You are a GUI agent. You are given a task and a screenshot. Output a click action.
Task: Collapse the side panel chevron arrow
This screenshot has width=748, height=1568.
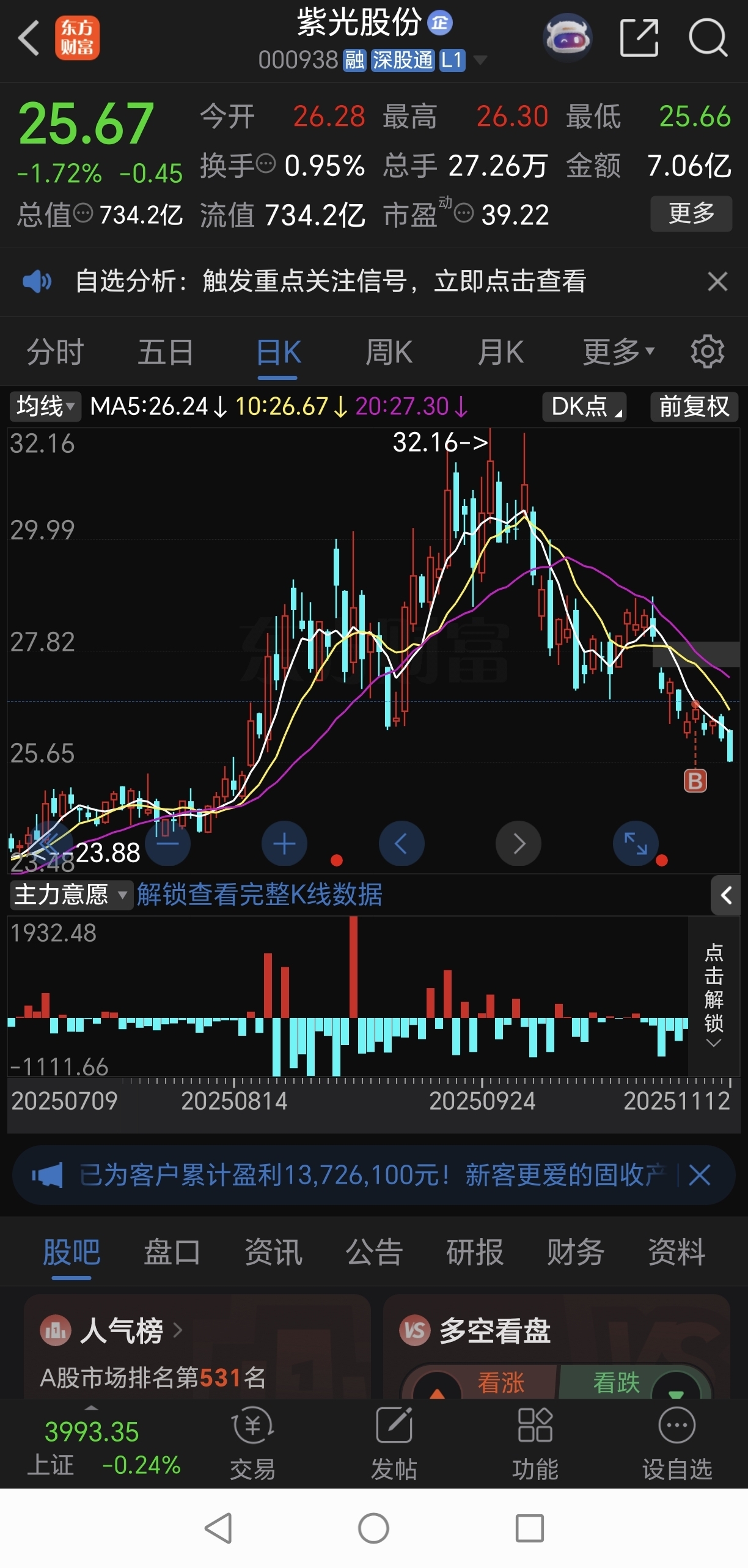tap(725, 895)
